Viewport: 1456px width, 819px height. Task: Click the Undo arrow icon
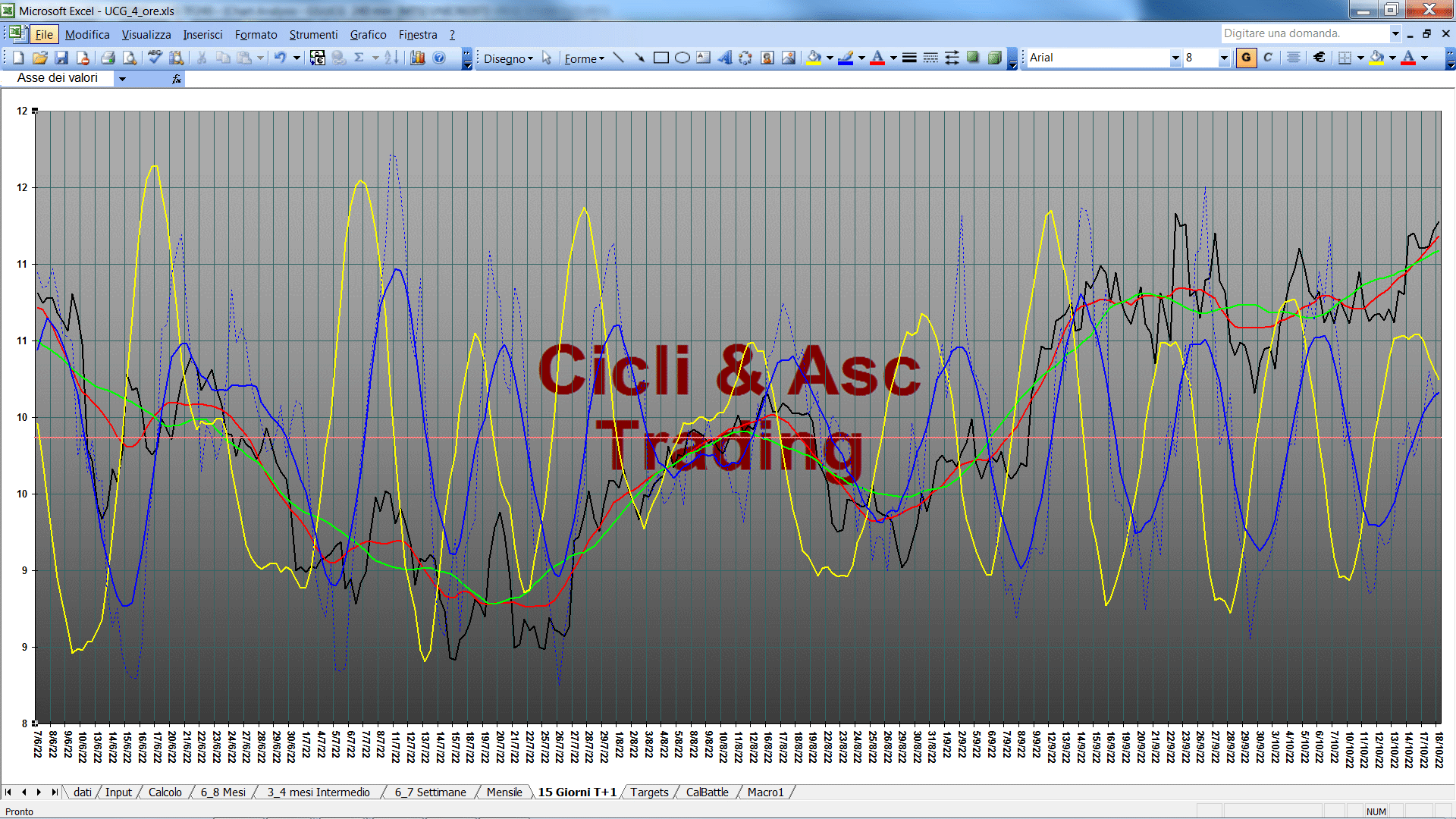[x=281, y=58]
